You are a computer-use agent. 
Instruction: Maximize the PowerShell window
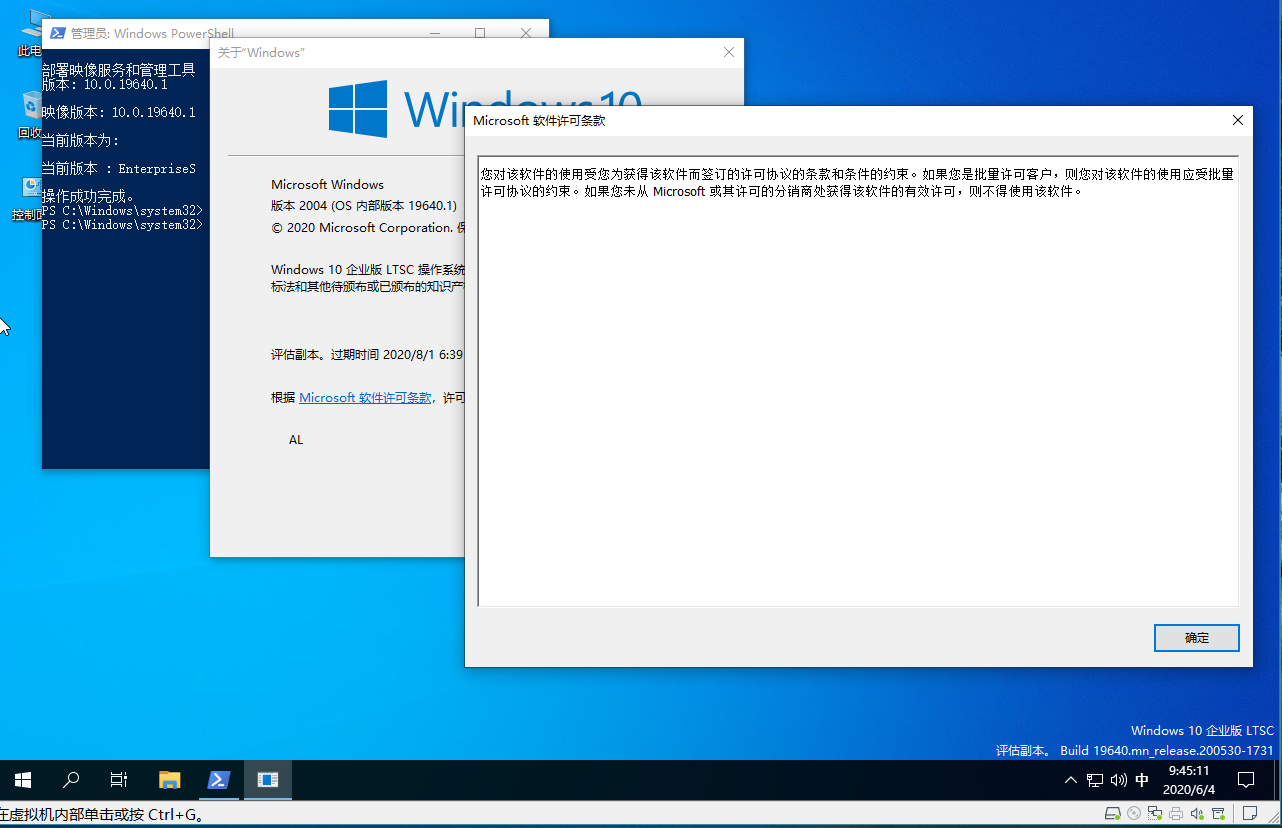(x=480, y=33)
